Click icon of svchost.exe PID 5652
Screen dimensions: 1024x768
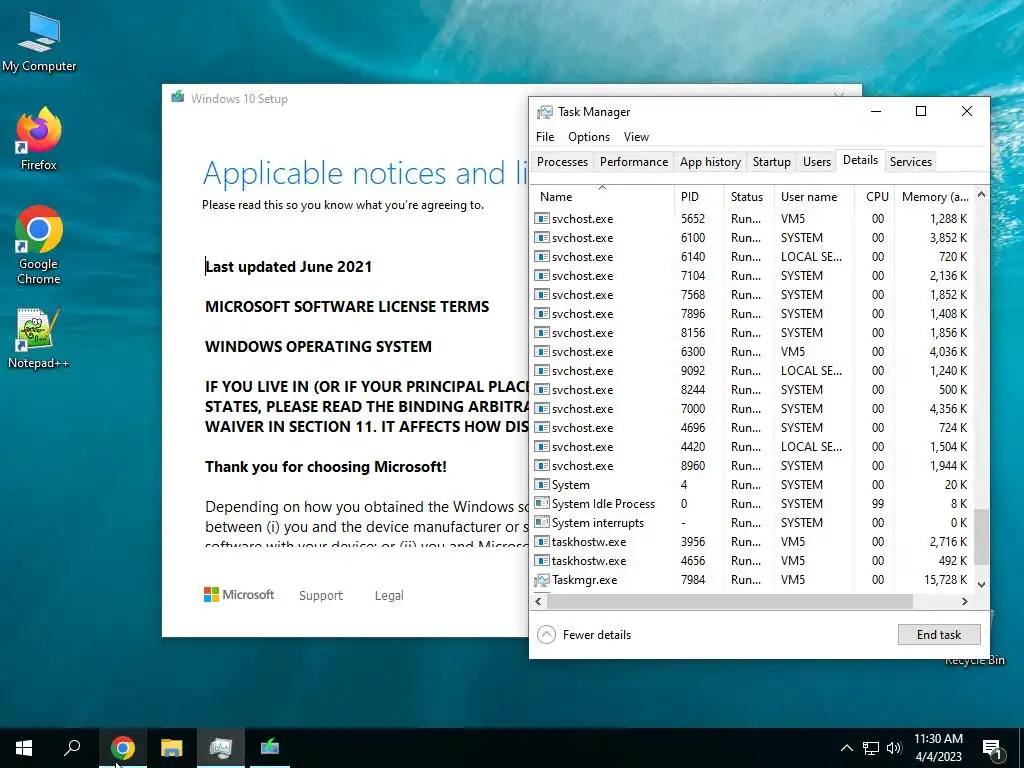[x=541, y=219]
